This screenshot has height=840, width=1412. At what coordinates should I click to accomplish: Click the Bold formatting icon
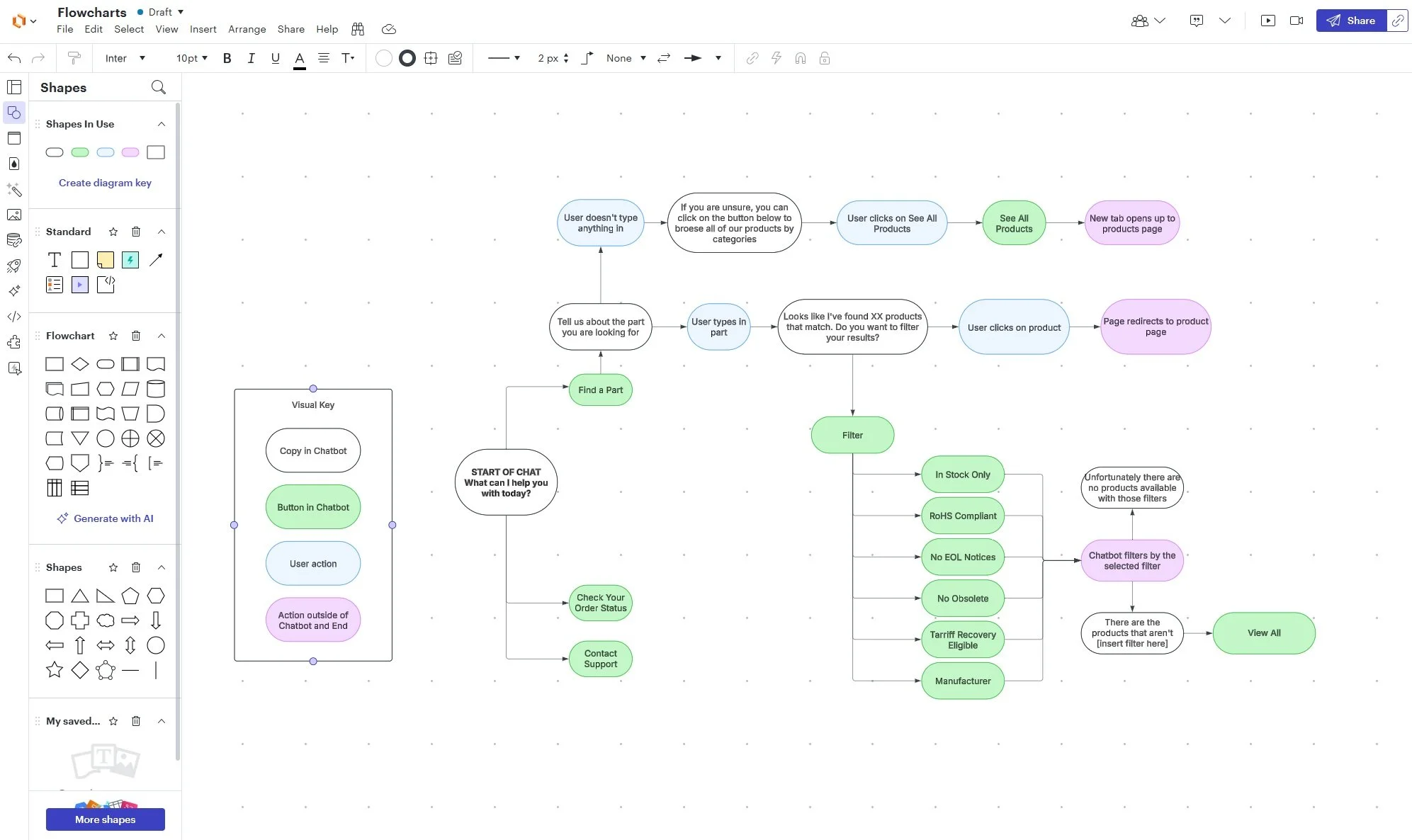[227, 58]
